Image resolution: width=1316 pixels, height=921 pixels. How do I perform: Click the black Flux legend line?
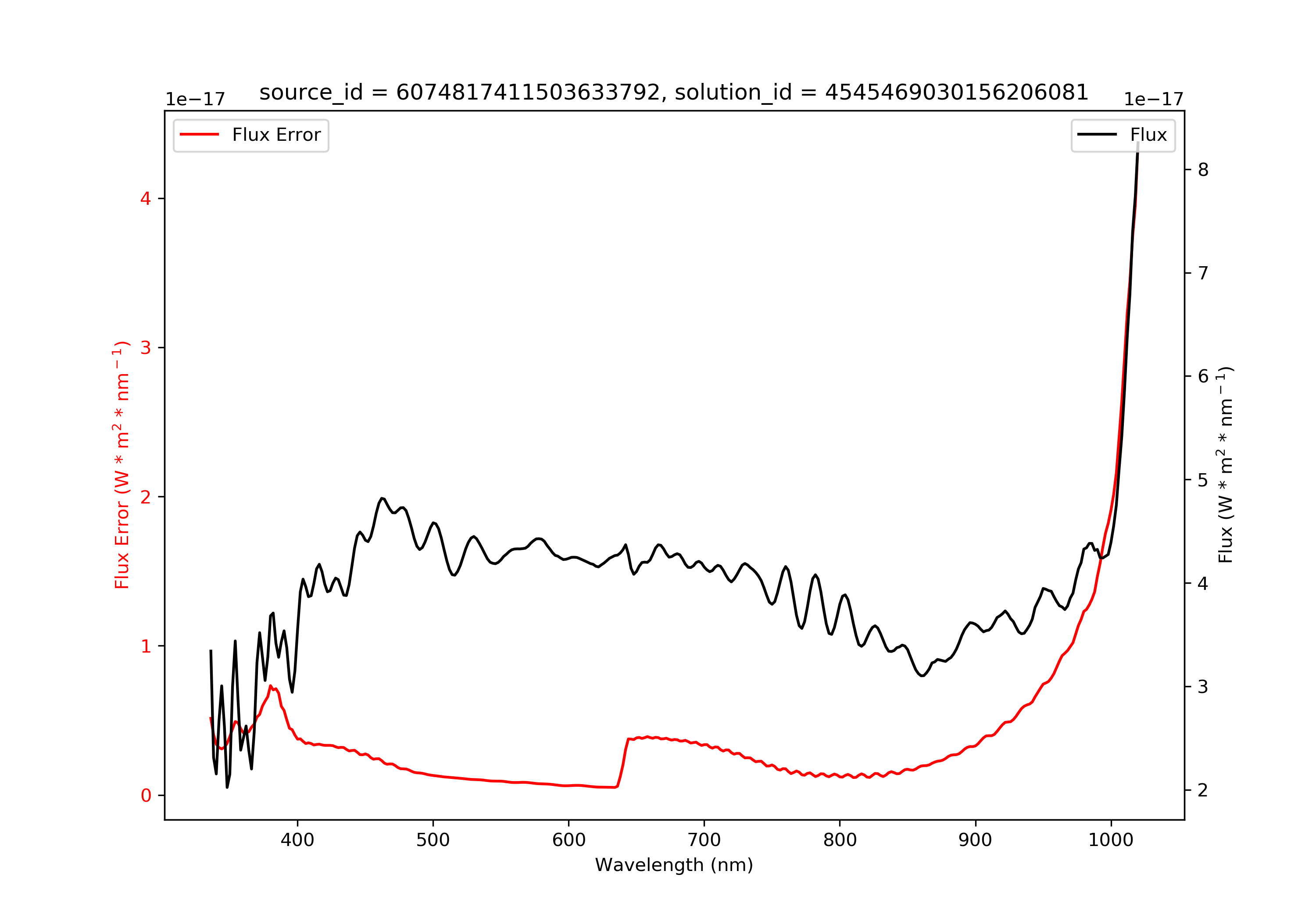point(1097,135)
